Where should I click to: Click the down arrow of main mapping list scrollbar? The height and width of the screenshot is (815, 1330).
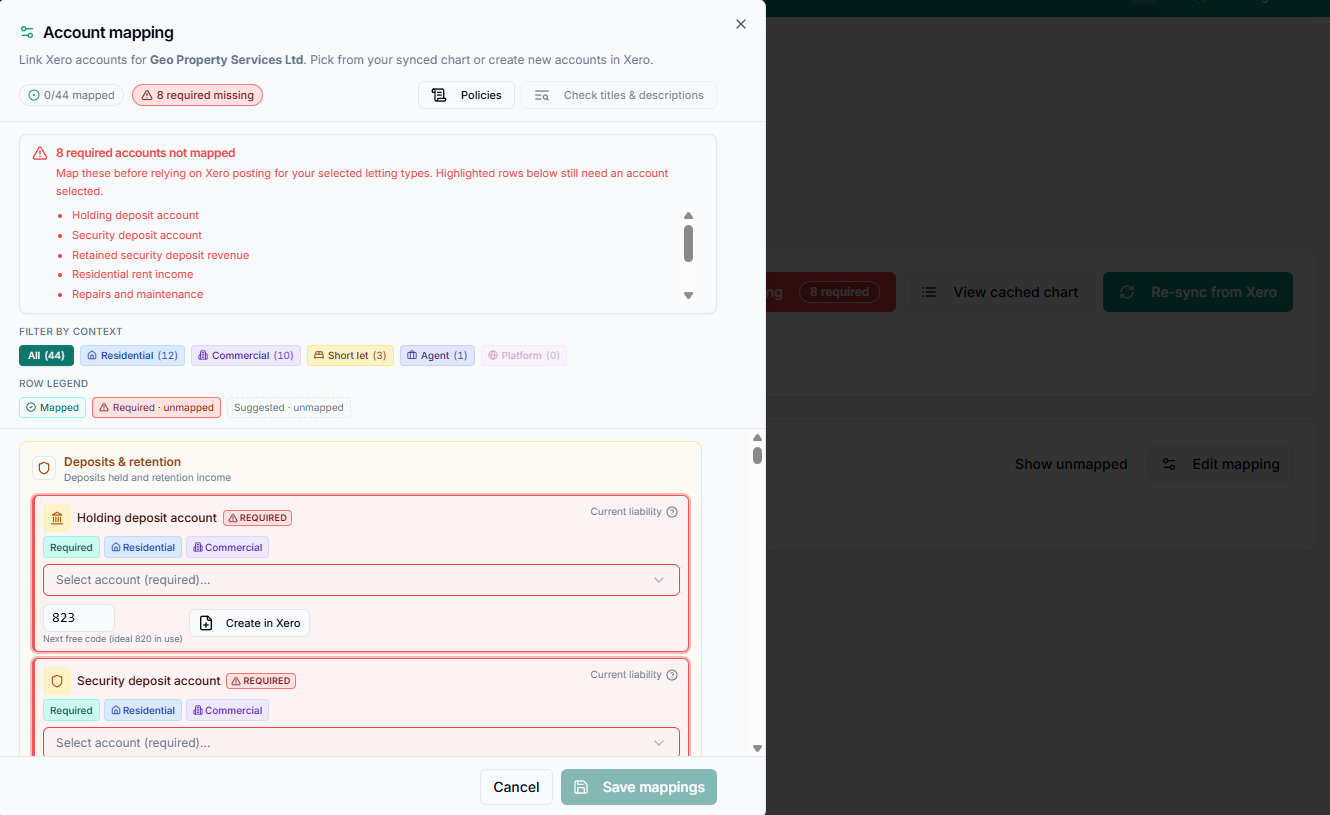[757, 748]
